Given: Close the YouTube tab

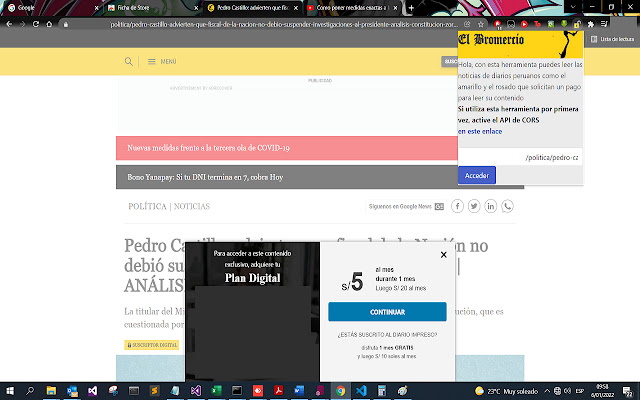Looking at the screenshot, I should (395, 8).
